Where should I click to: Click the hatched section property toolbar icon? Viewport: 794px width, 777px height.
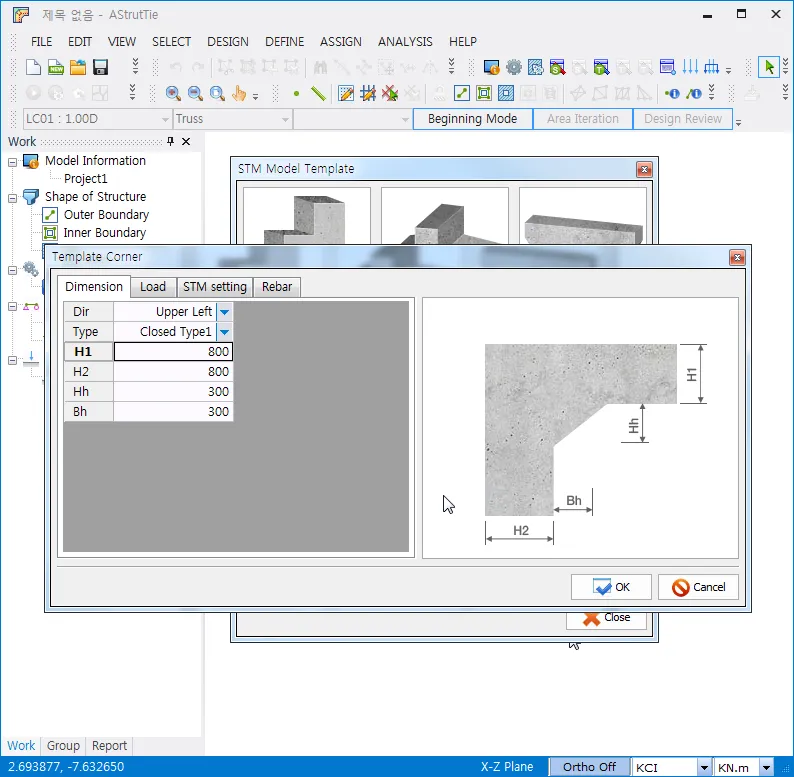coord(535,67)
